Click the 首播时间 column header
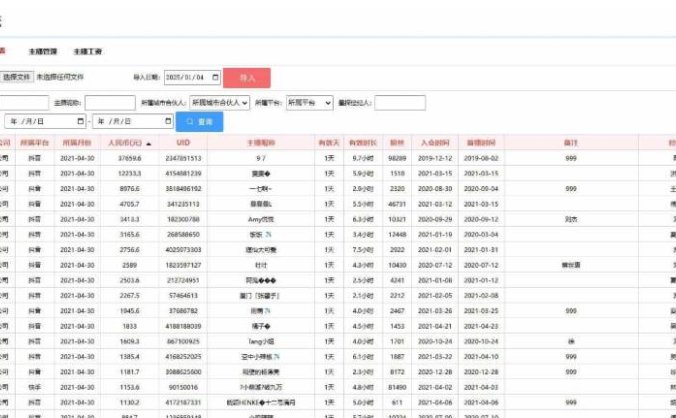Screen dimensions: 676x418 [481, 143]
